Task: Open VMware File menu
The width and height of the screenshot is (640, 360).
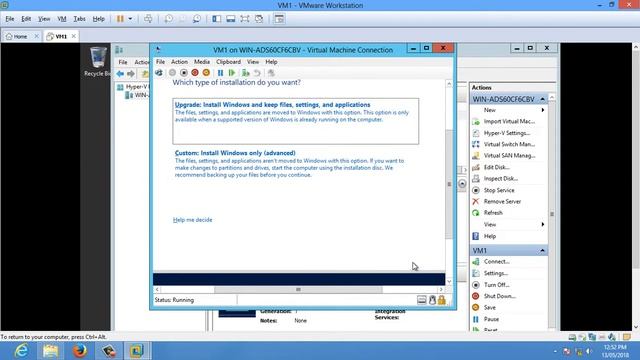Action: click(10, 19)
